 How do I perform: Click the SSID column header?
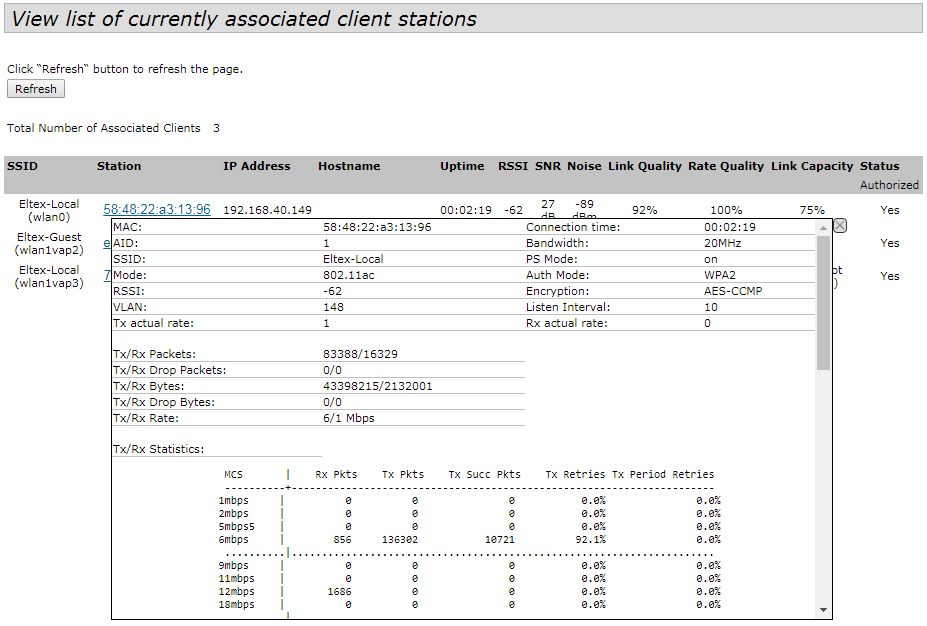click(x=22, y=166)
